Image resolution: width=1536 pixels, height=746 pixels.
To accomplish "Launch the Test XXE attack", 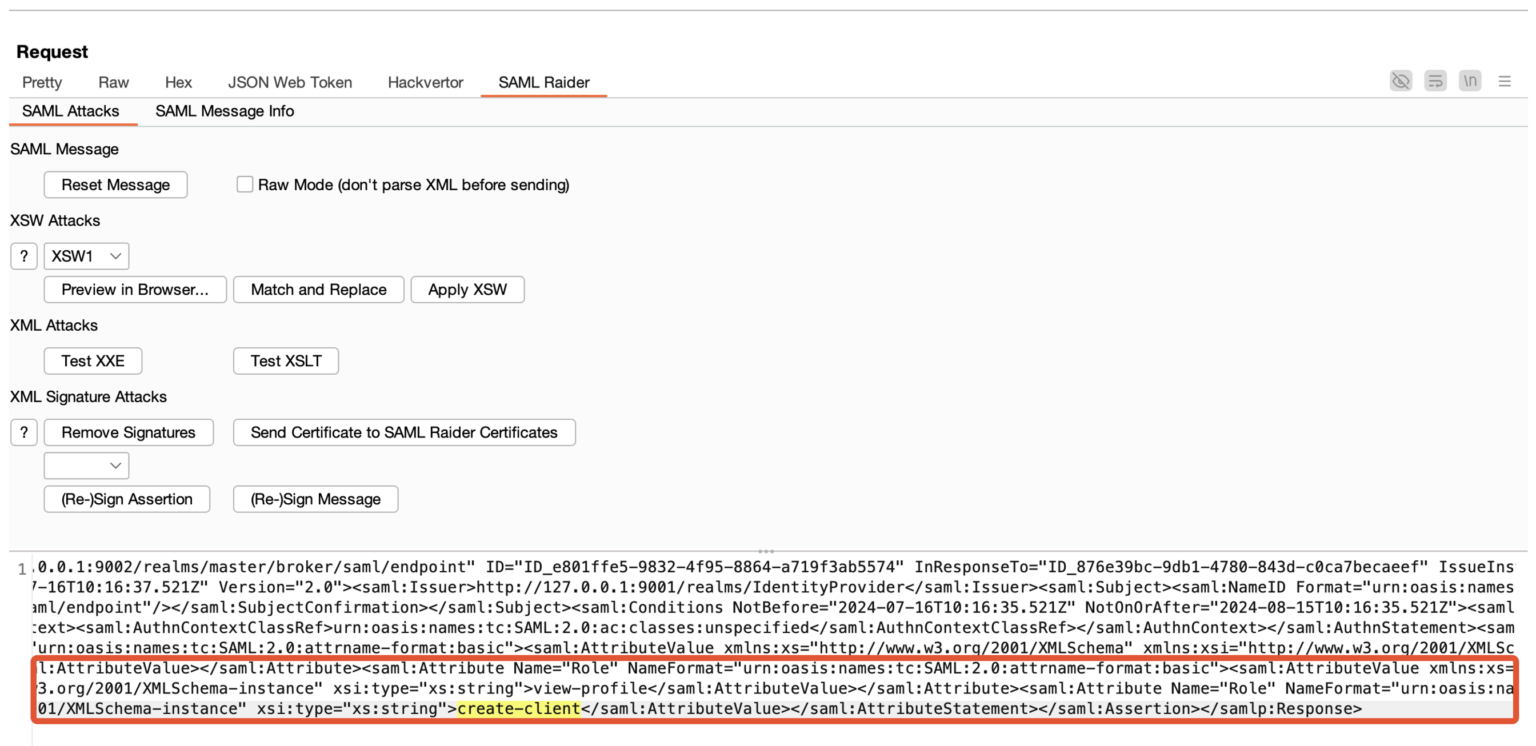I will coord(92,360).
